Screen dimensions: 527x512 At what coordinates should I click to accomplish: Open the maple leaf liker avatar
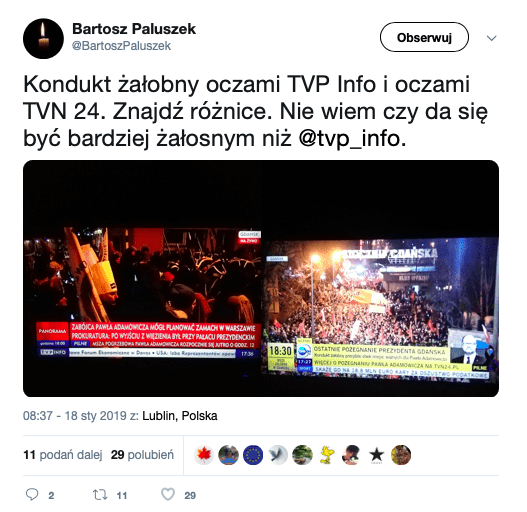(x=204, y=455)
